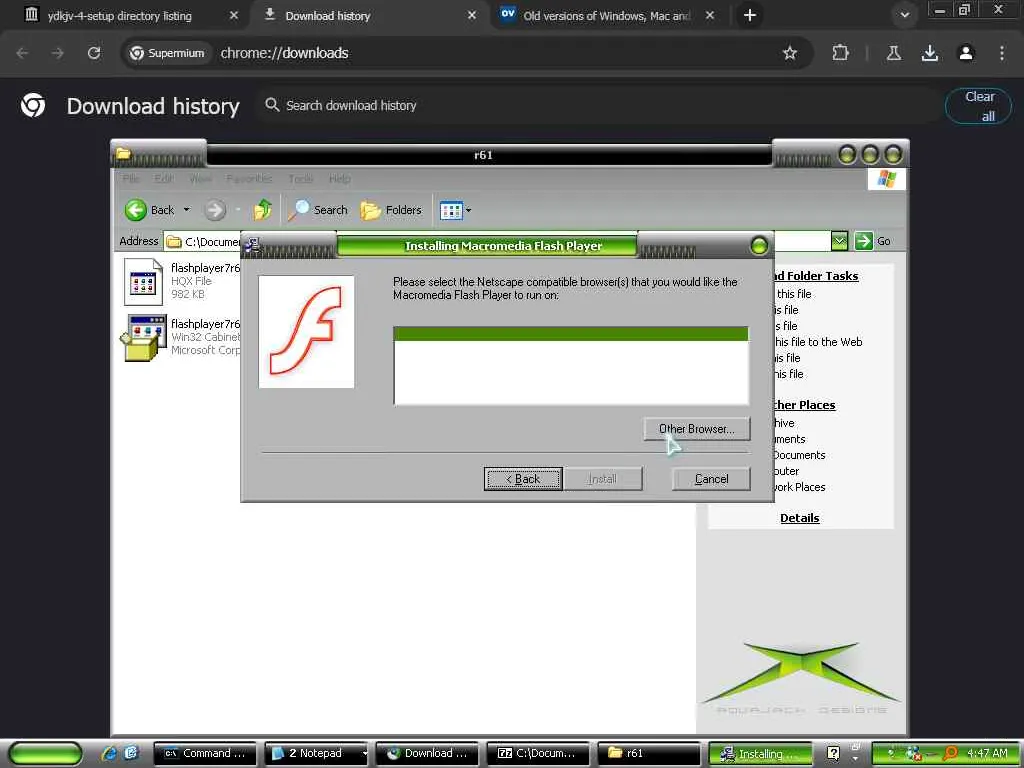This screenshot has height=768, width=1024.
Task: Select the flashplayer7r6 HQX file icon
Action: pos(143,282)
